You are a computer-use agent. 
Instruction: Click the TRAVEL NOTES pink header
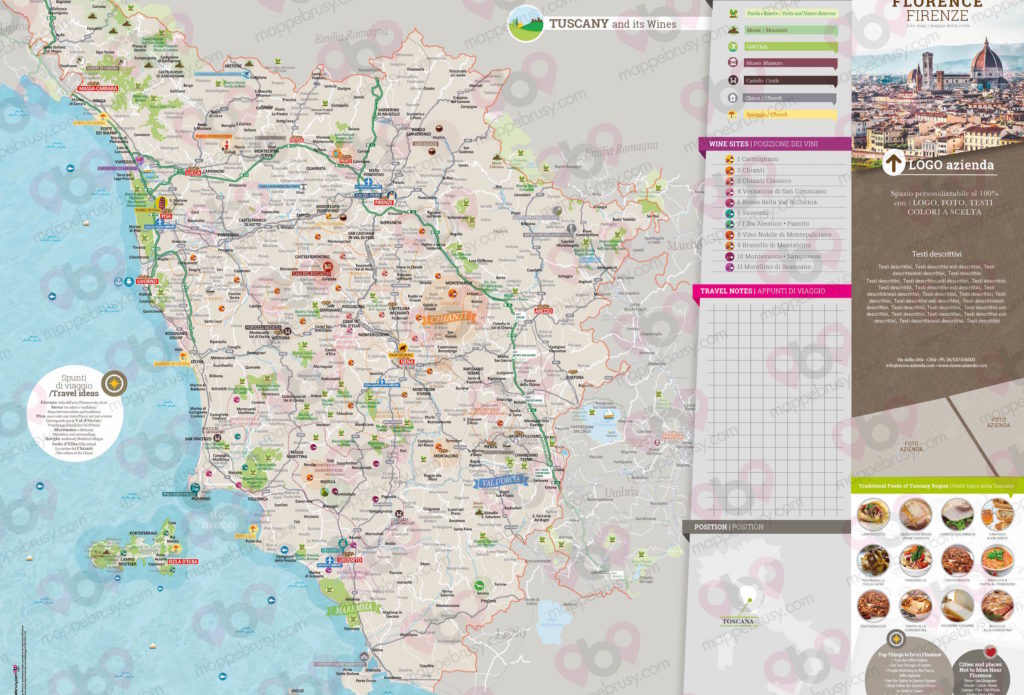point(771,291)
